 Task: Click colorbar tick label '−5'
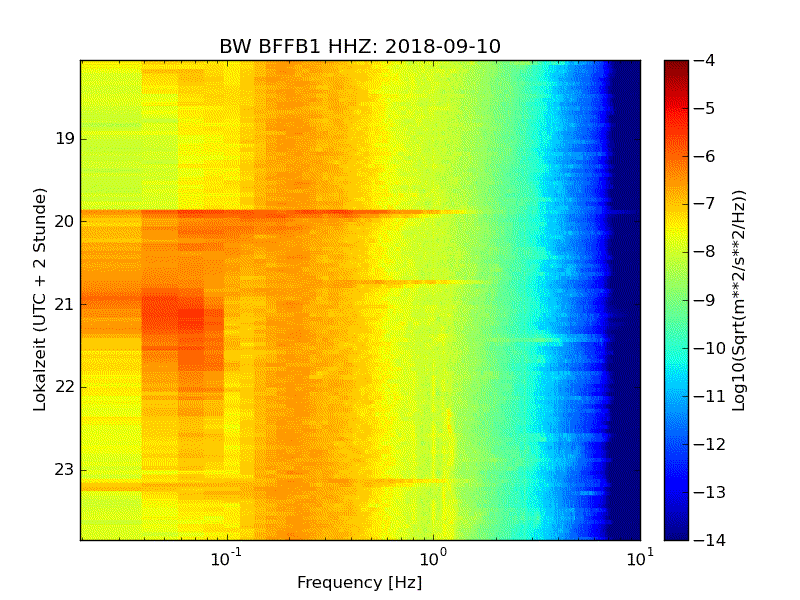(704, 108)
